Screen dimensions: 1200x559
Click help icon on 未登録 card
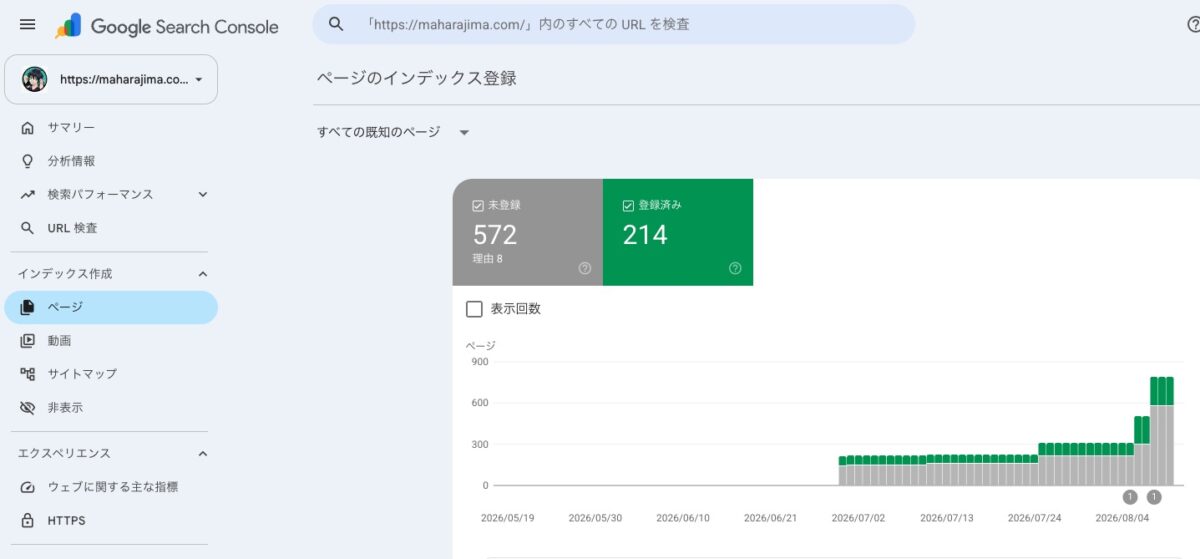585,268
